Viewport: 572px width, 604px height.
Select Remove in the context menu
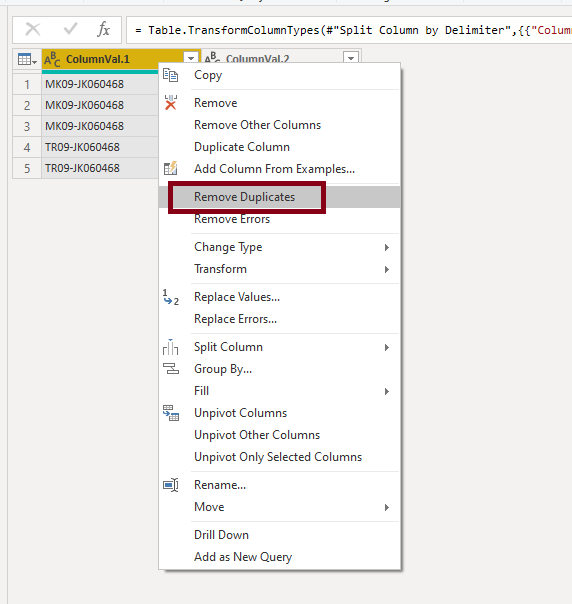pyautogui.click(x=280, y=103)
